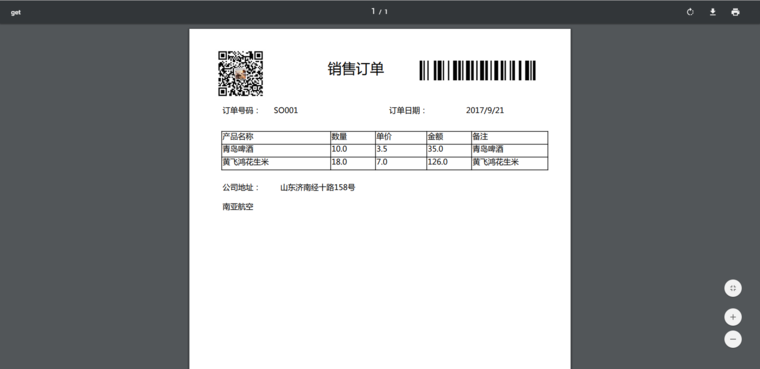
Task: Click the 数量 column header
Action: pos(339,137)
